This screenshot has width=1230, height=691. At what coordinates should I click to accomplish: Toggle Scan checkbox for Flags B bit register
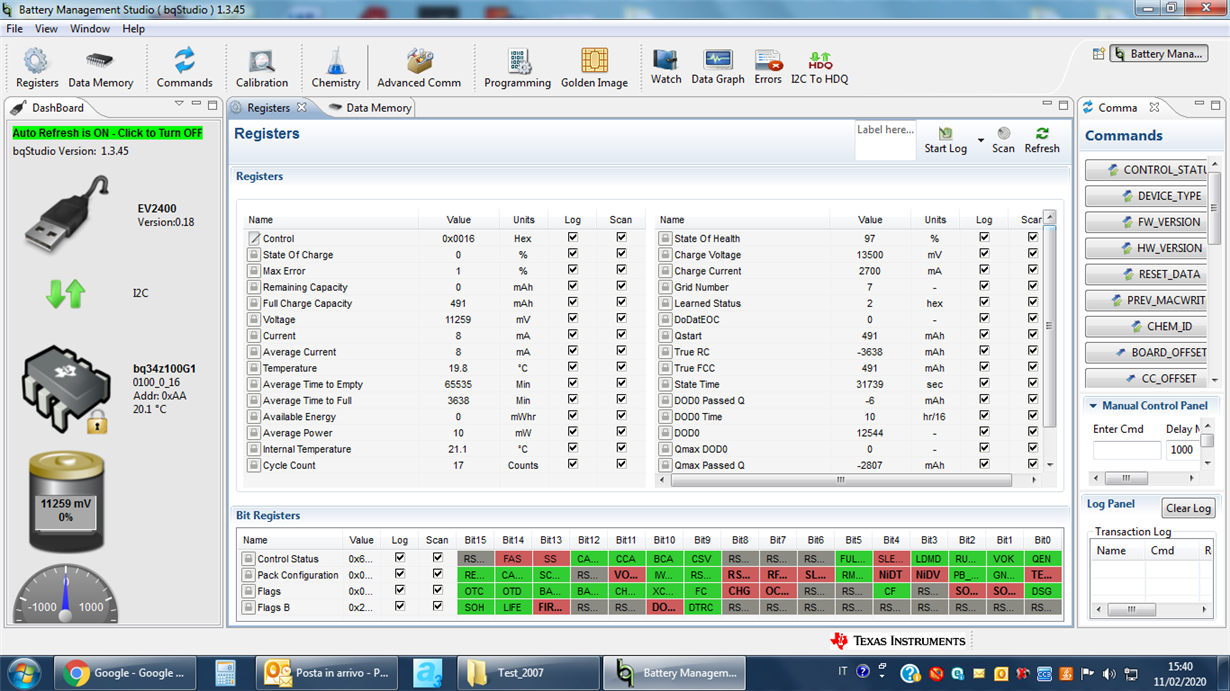coord(437,606)
